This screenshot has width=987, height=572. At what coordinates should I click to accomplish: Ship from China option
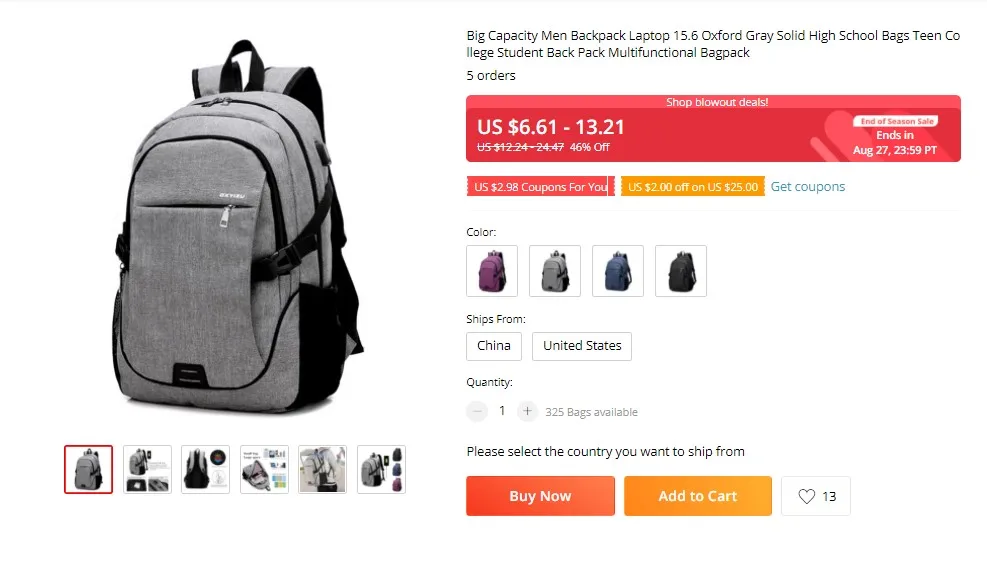tap(494, 346)
